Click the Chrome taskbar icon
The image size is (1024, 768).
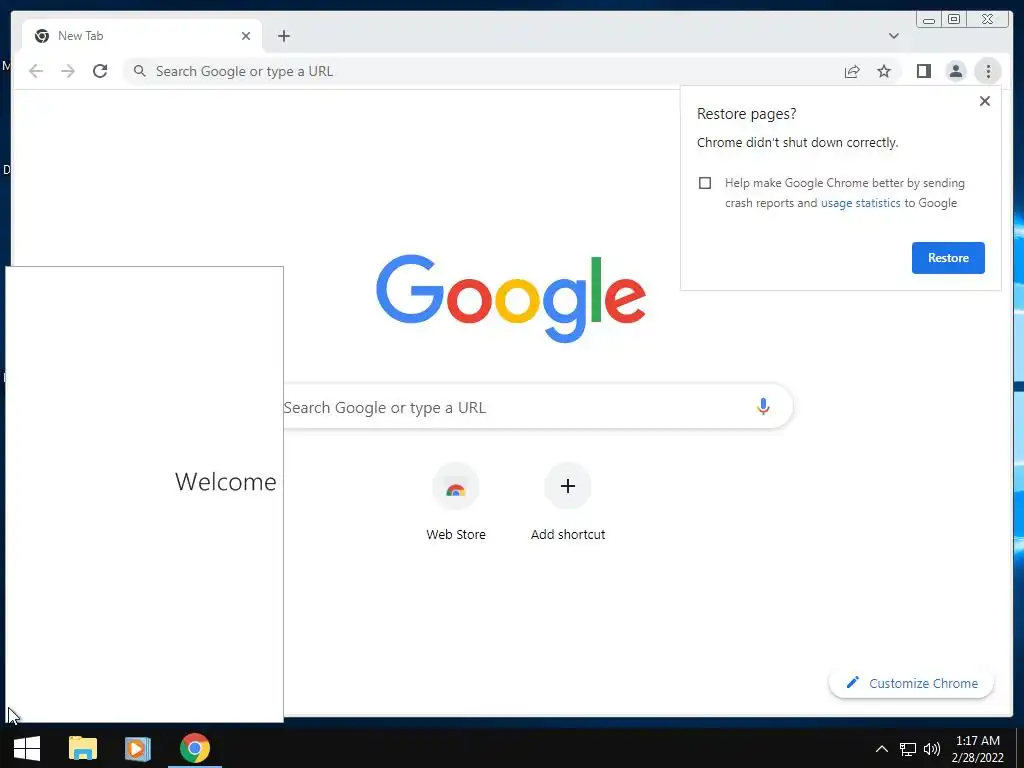(195, 748)
